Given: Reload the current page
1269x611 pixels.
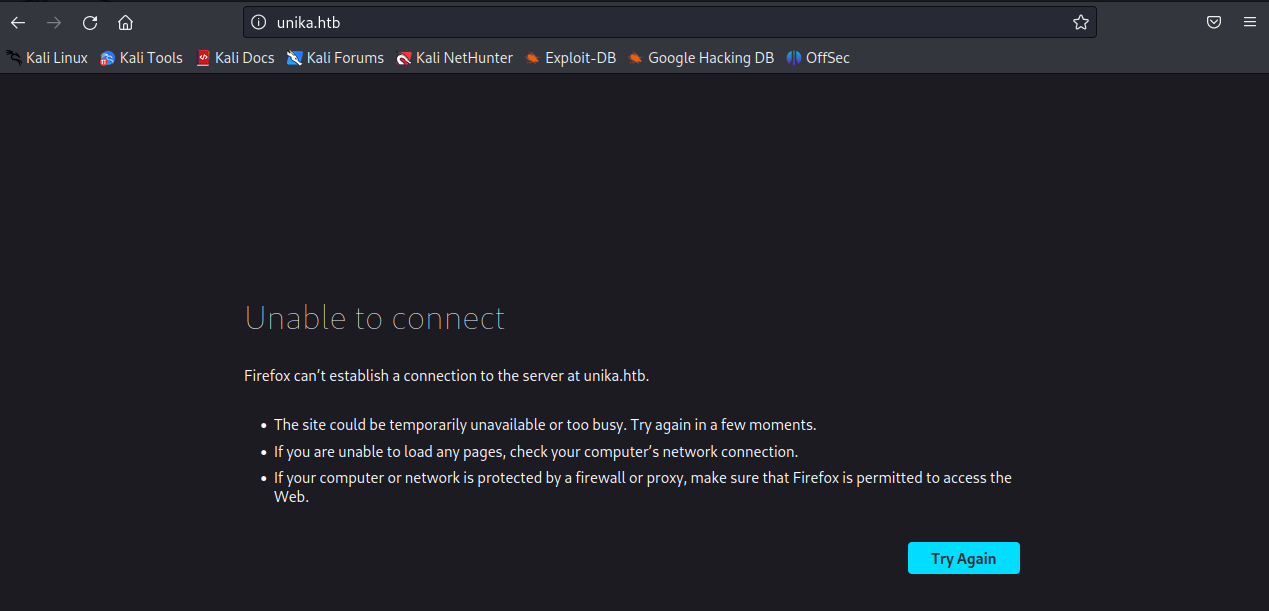Looking at the screenshot, I should point(90,22).
